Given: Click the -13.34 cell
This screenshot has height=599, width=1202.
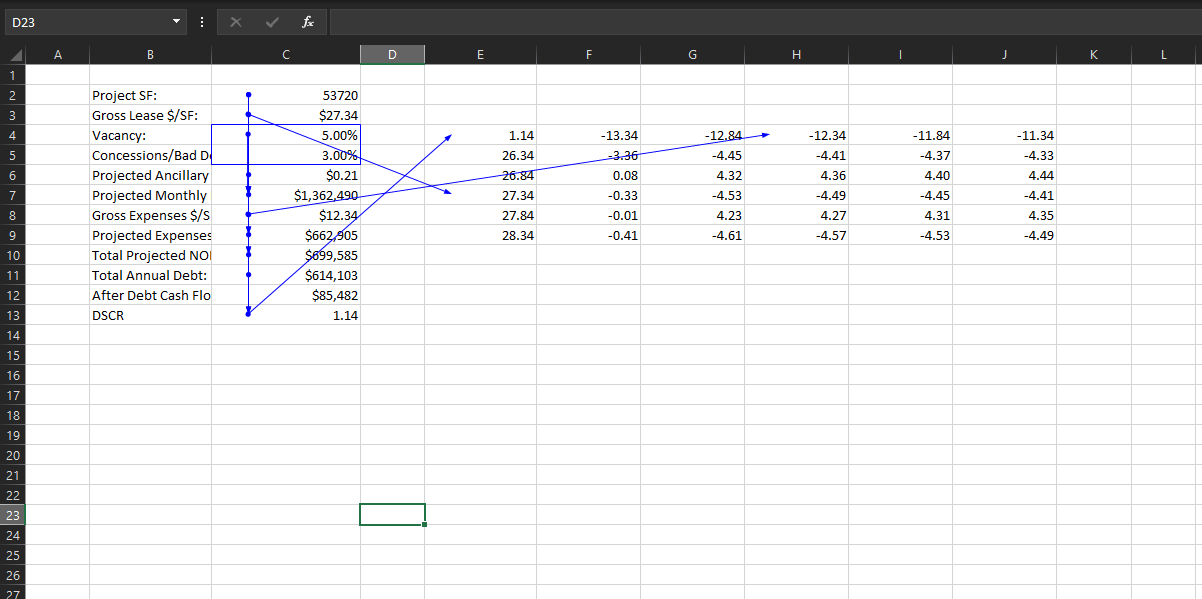Looking at the screenshot, I should tap(588, 135).
